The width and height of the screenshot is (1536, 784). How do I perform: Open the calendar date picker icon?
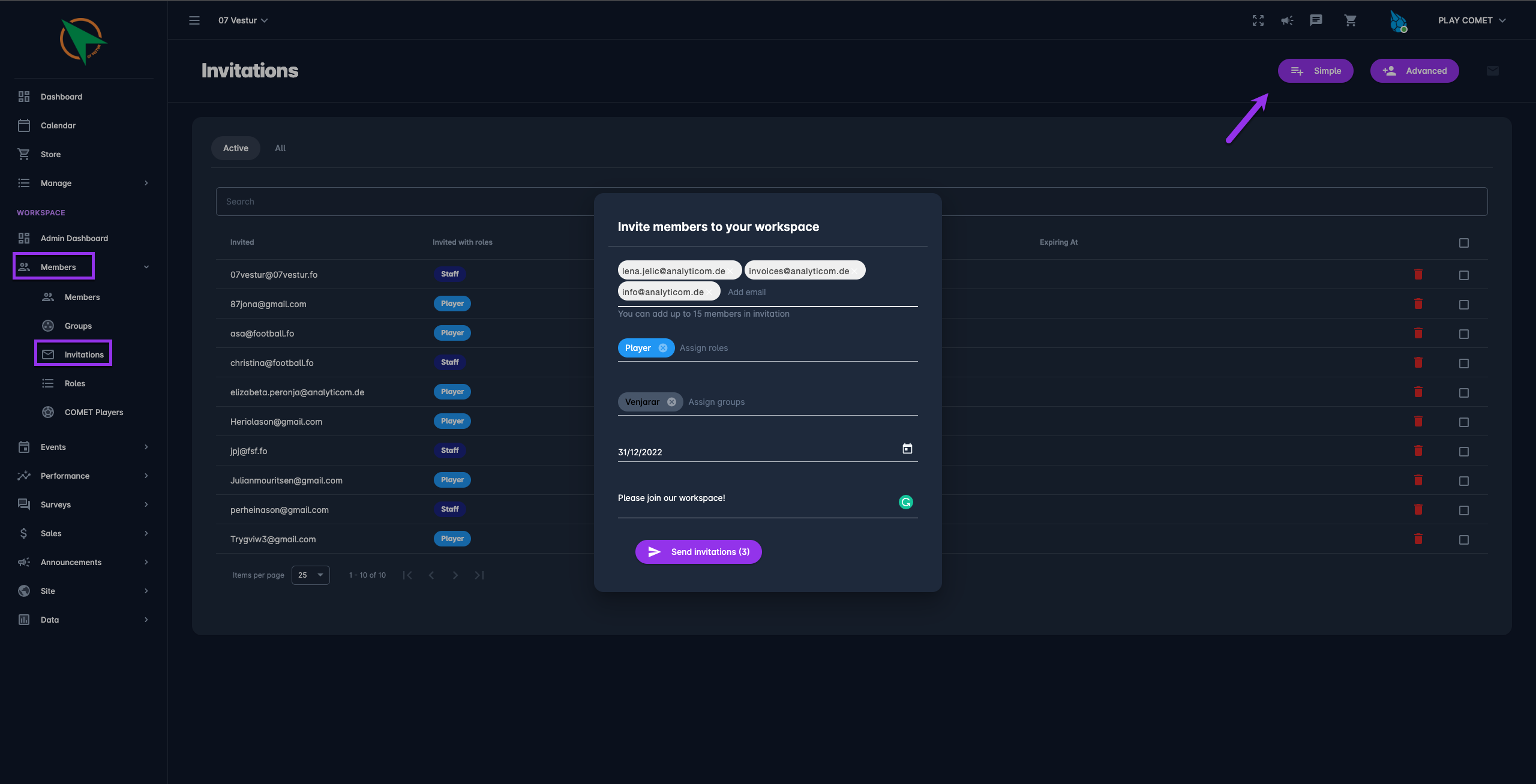pos(907,449)
